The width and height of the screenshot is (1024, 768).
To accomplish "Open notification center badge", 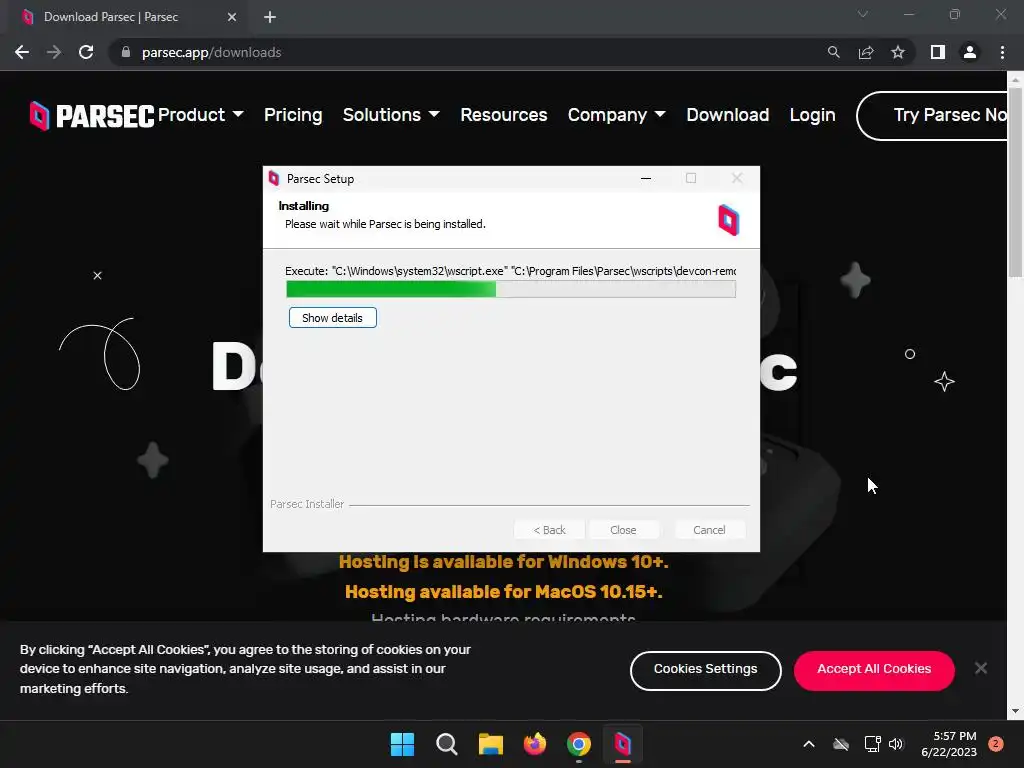I will (x=995, y=744).
